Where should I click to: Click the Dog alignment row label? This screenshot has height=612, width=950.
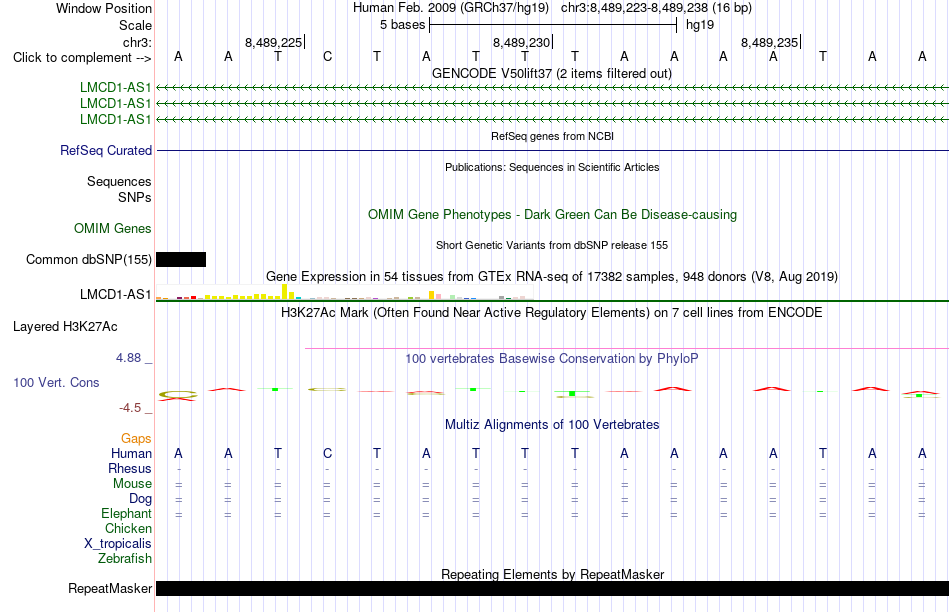click(141, 499)
